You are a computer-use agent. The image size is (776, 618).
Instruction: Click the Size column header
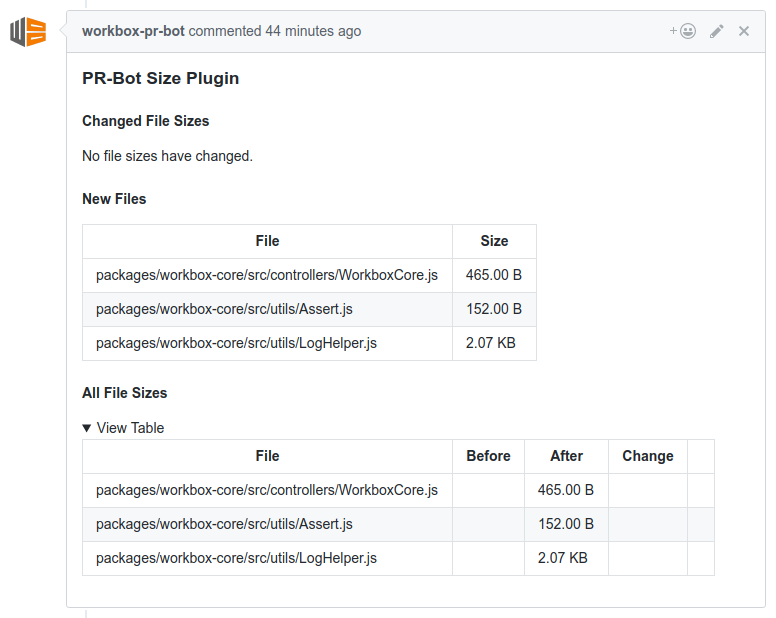tap(494, 241)
